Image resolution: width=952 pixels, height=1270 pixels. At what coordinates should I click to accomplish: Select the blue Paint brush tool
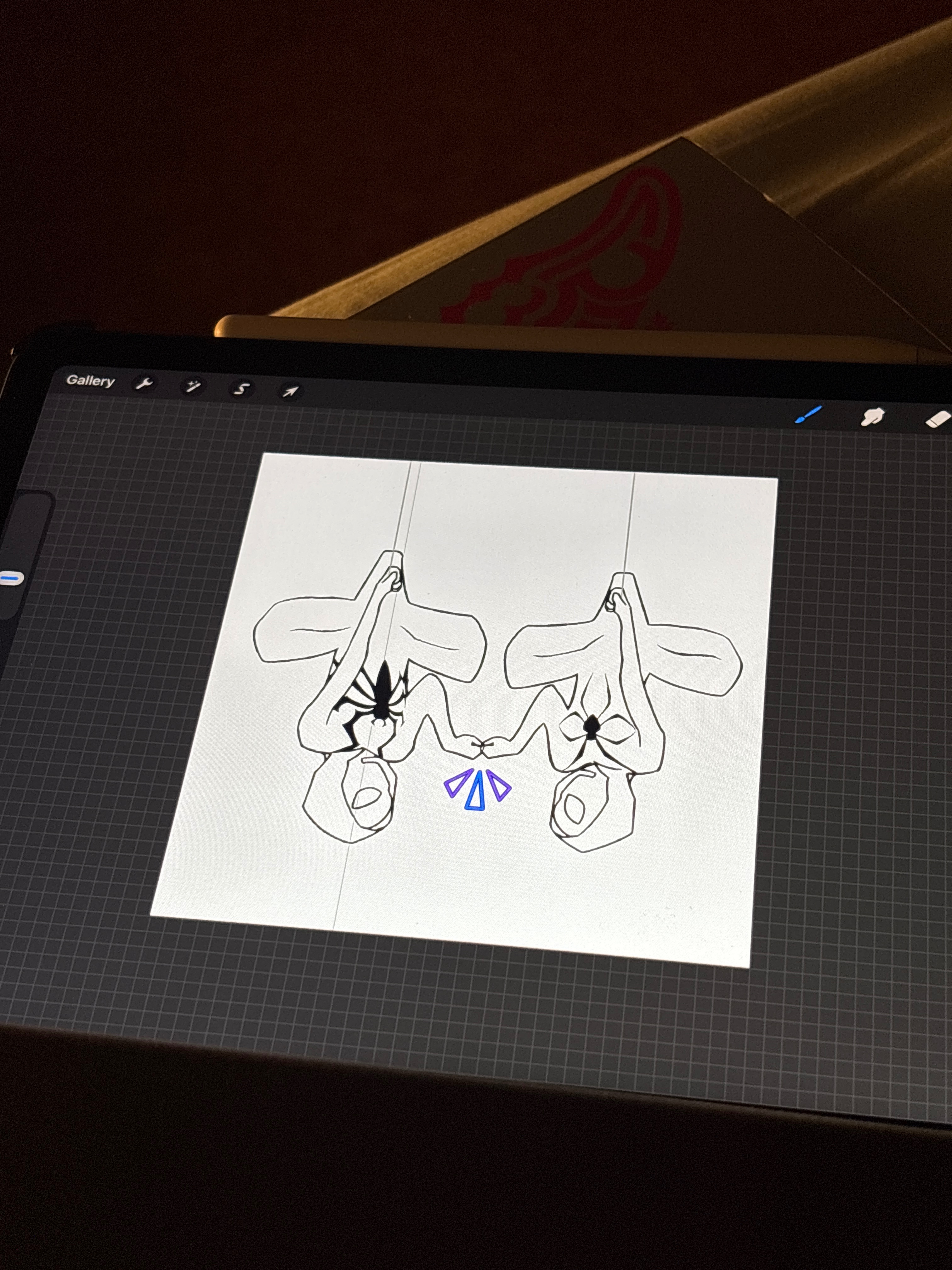808,415
